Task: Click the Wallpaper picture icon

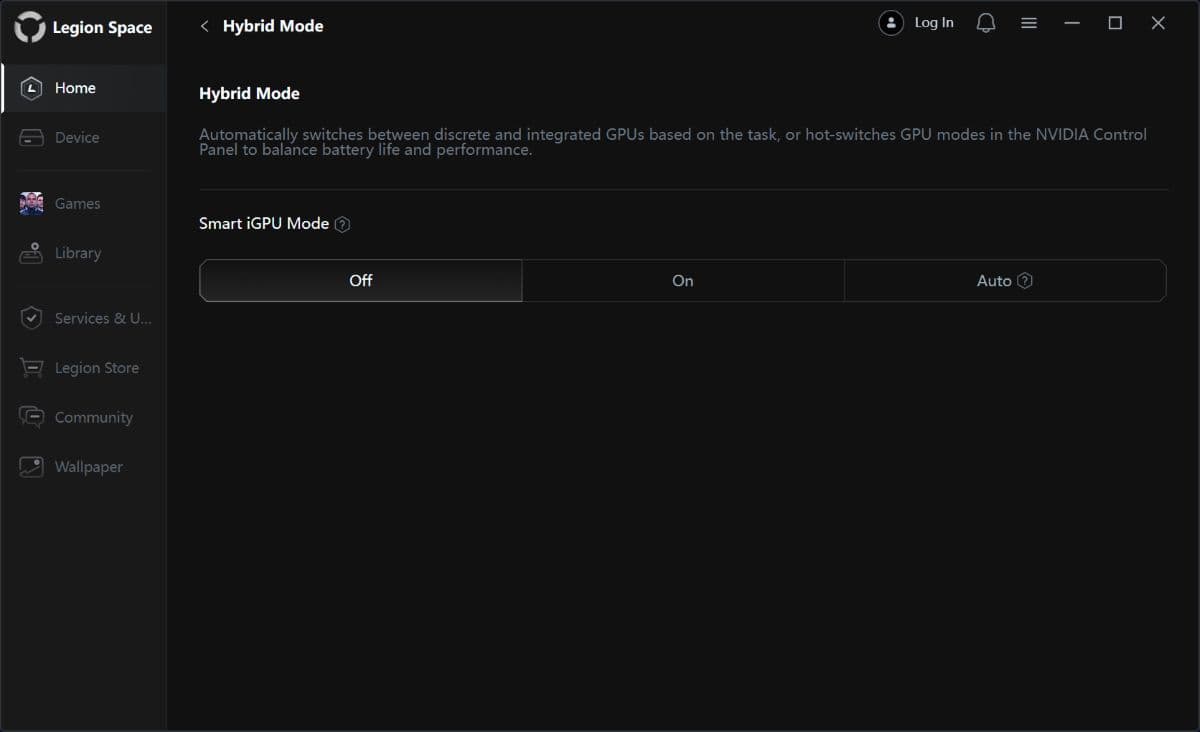Action: [x=31, y=467]
